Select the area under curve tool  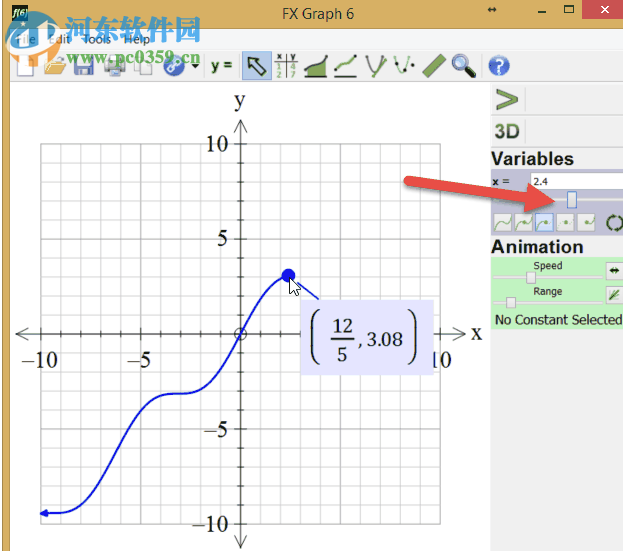click(x=316, y=66)
